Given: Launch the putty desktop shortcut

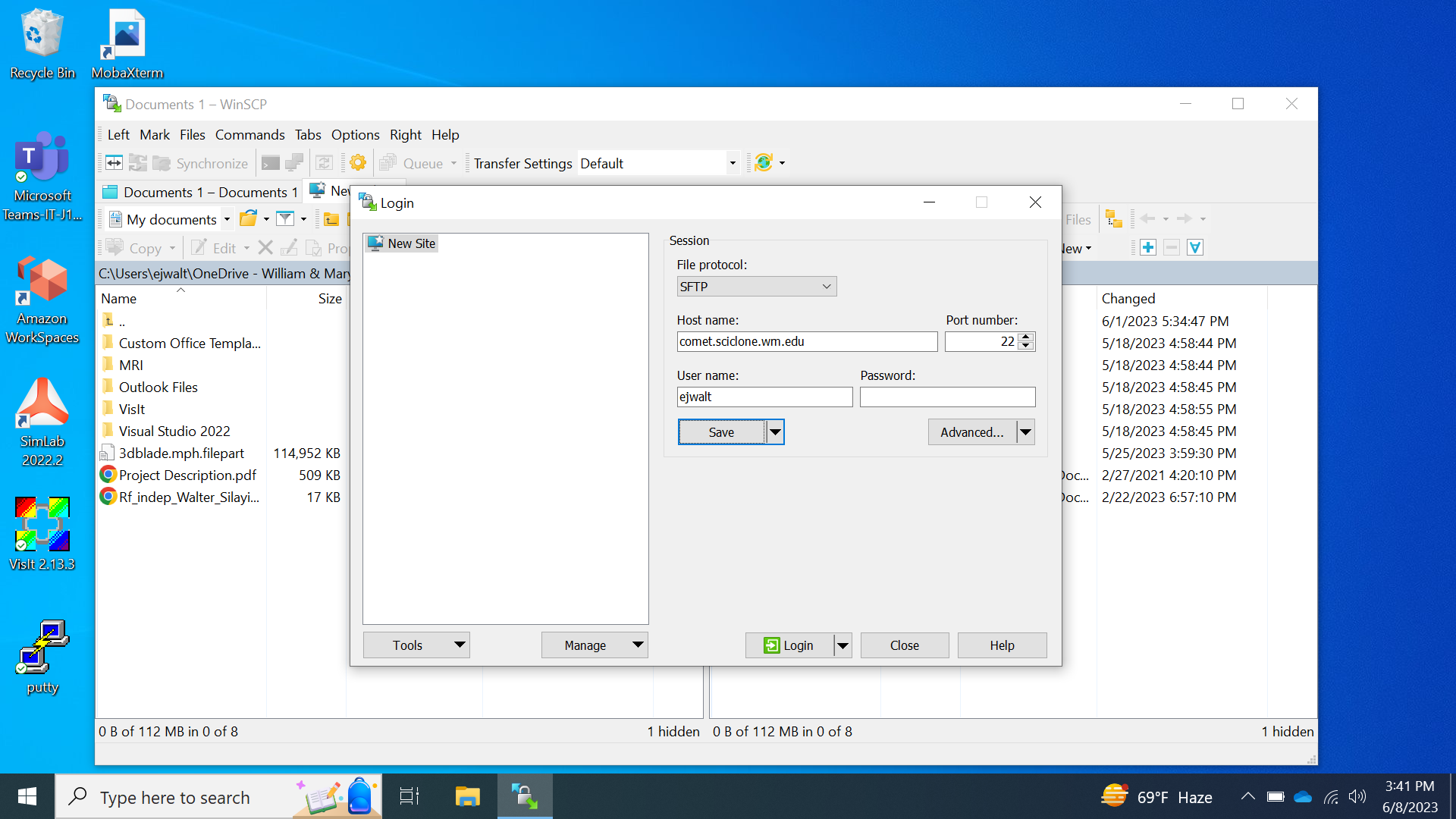Looking at the screenshot, I should click(x=42, y=657).
